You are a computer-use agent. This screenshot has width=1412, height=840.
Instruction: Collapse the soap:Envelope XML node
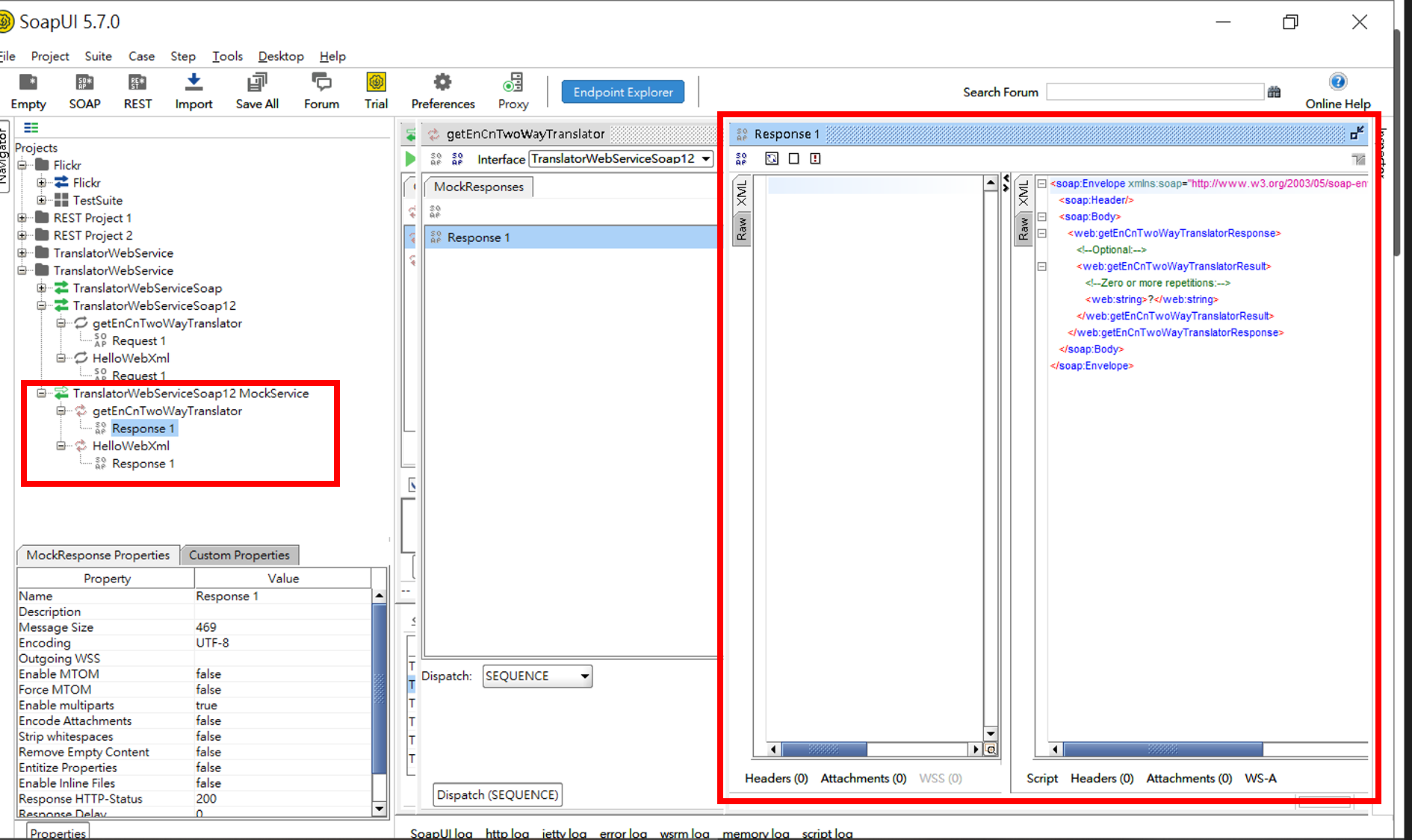1041,184
